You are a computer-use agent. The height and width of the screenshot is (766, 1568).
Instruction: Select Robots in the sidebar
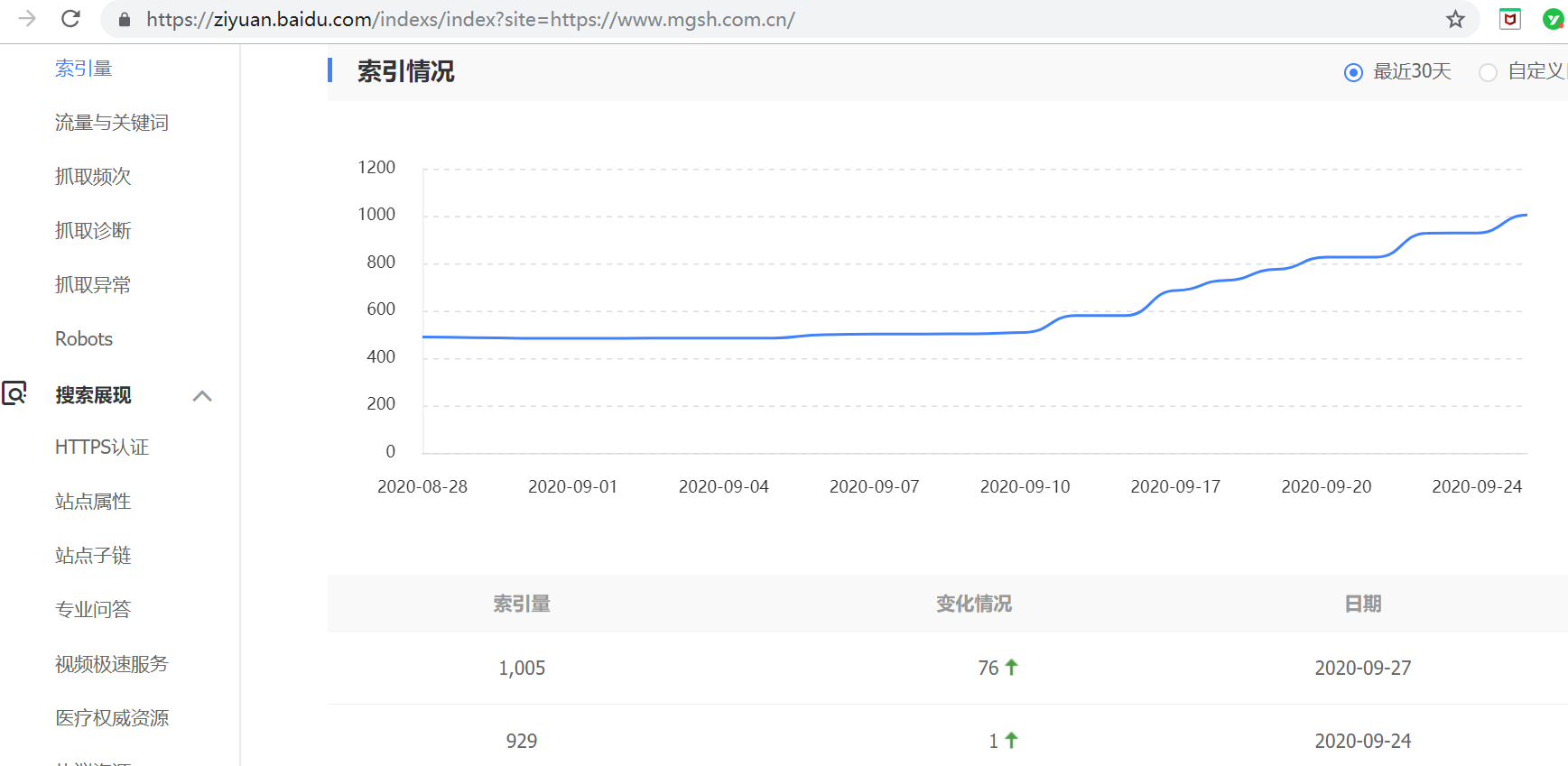click(84, 339)
